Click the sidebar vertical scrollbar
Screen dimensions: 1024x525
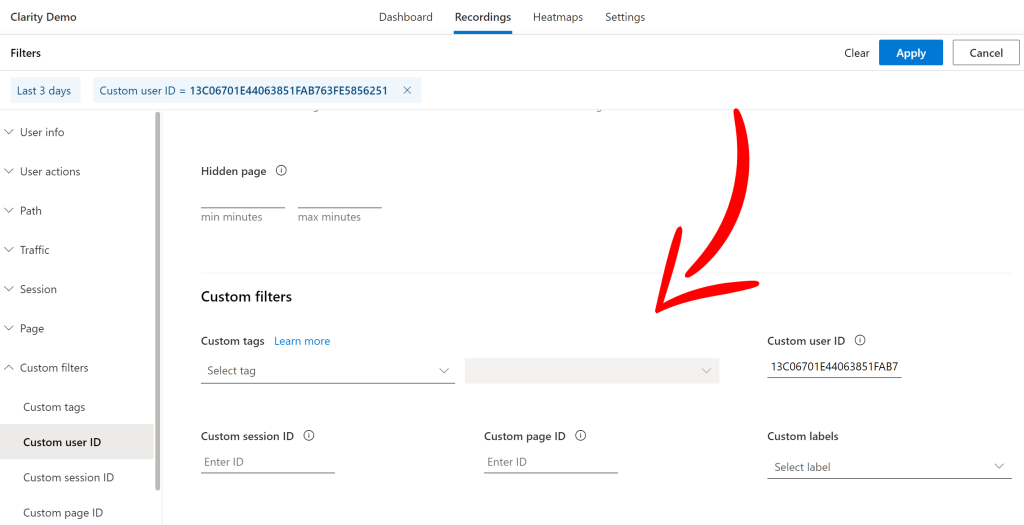click(x=157, y=301)
